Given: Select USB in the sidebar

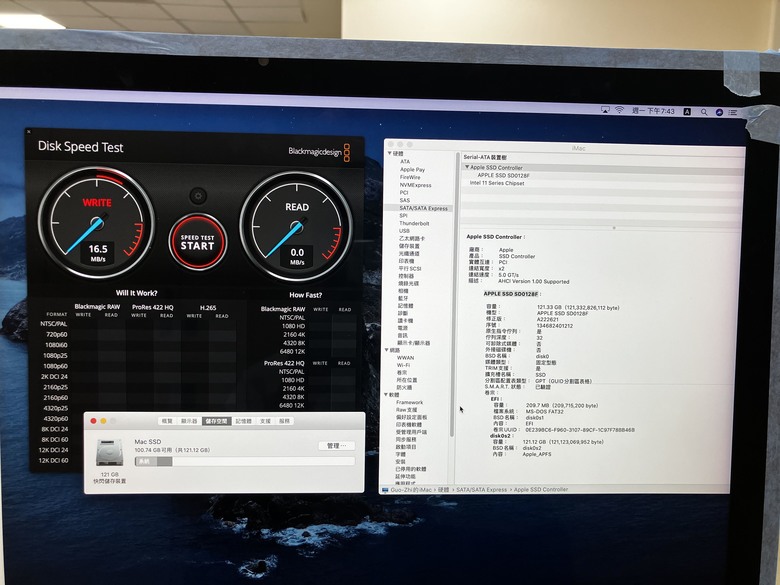Looking at the screenshot, I should click(404, 231).
